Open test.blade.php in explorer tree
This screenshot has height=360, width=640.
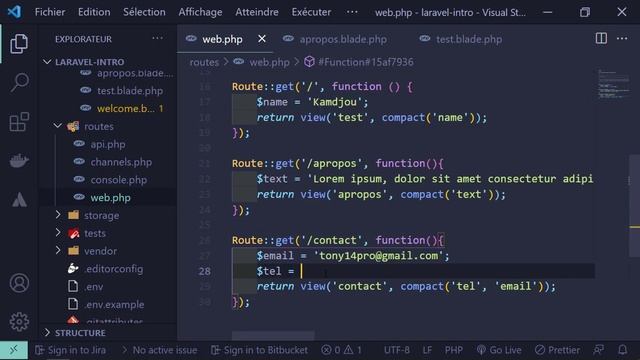coord(130,91)
